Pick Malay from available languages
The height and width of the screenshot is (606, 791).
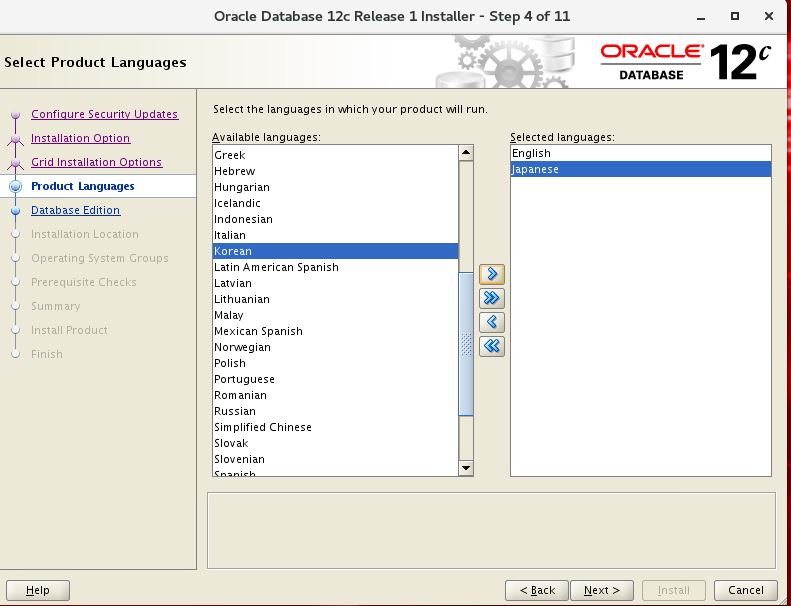(x=335, y=315)
